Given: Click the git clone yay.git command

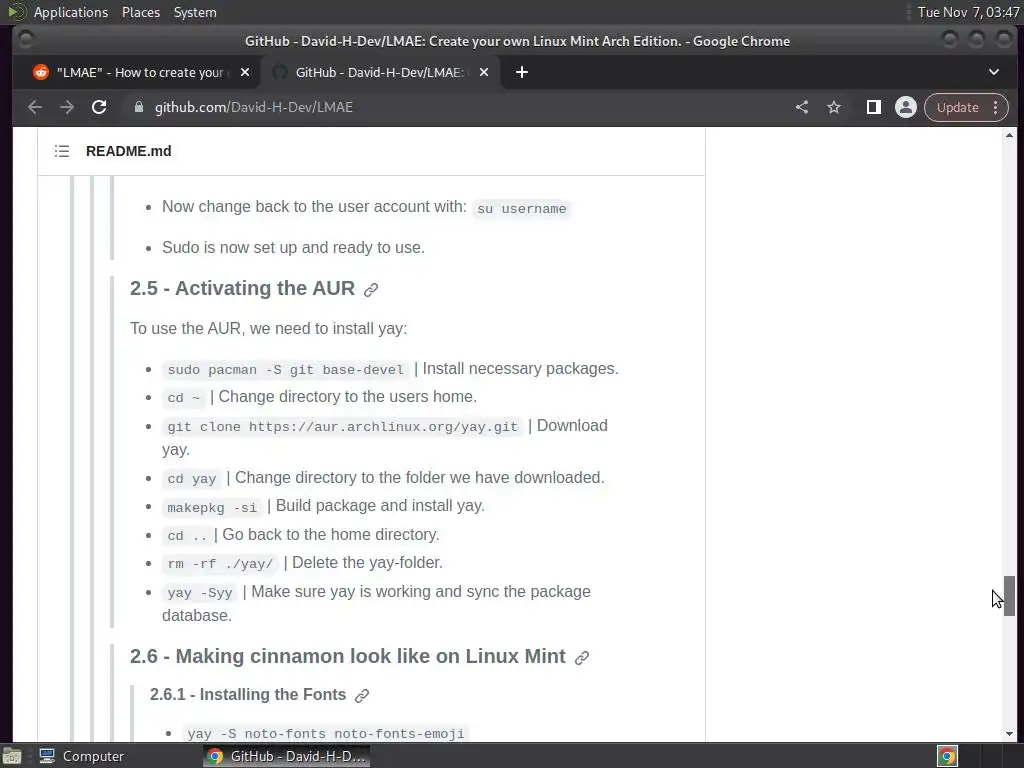Looking at the screenshot, I should [x=342, y=426].
